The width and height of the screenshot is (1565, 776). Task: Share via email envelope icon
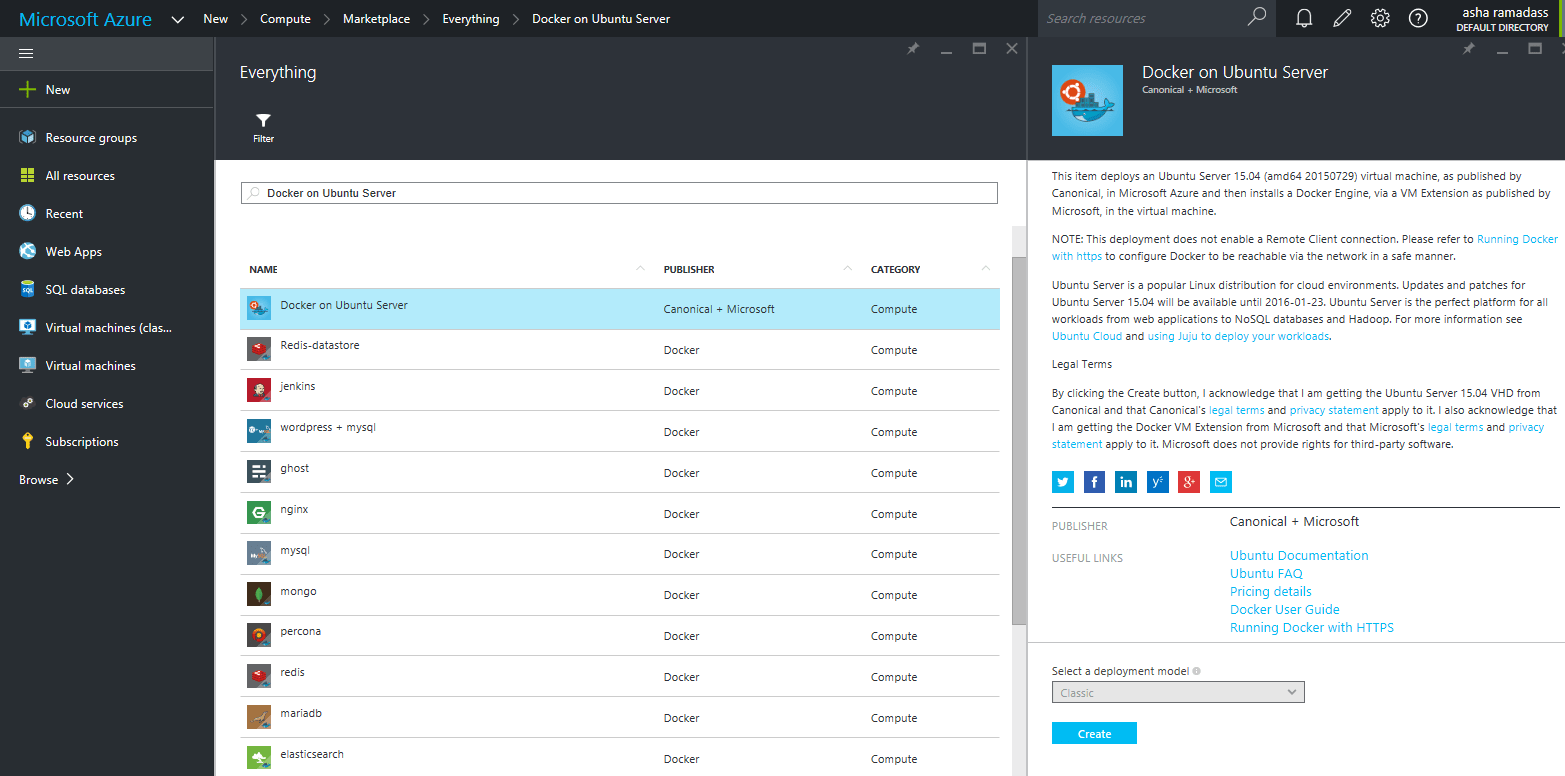[x=1220, y=483]
